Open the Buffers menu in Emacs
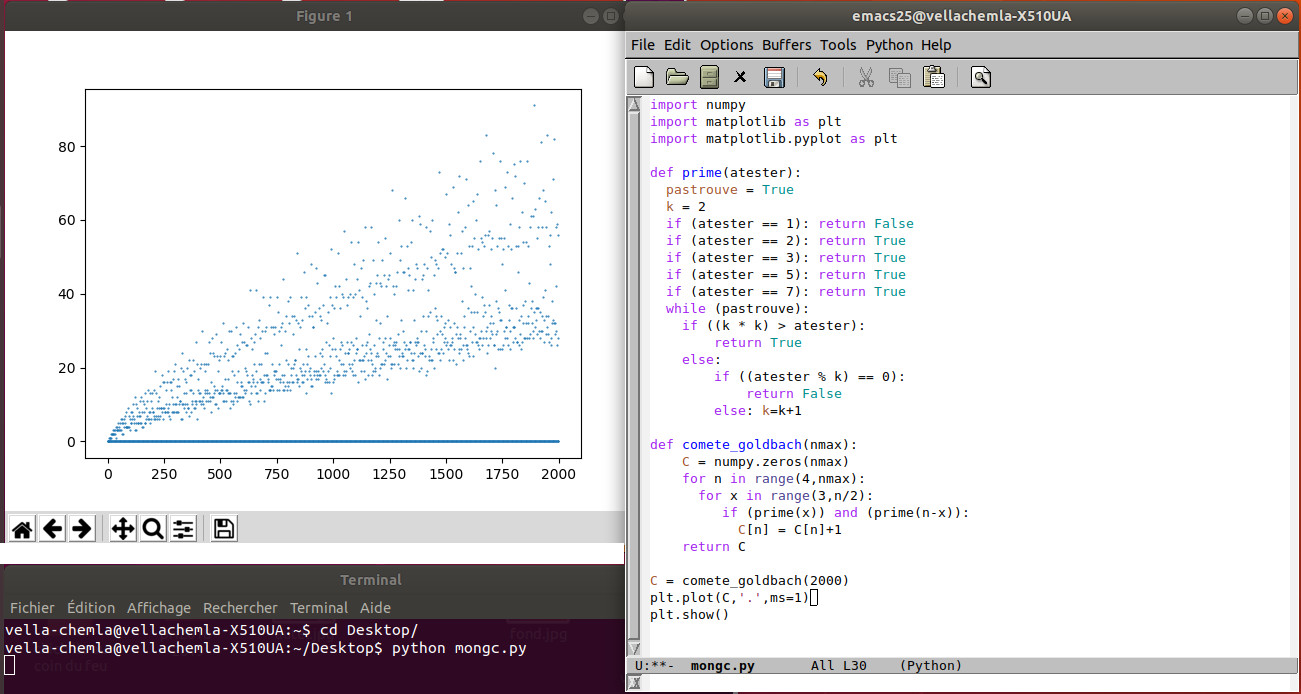1301x694 pixels. [786, 45]
